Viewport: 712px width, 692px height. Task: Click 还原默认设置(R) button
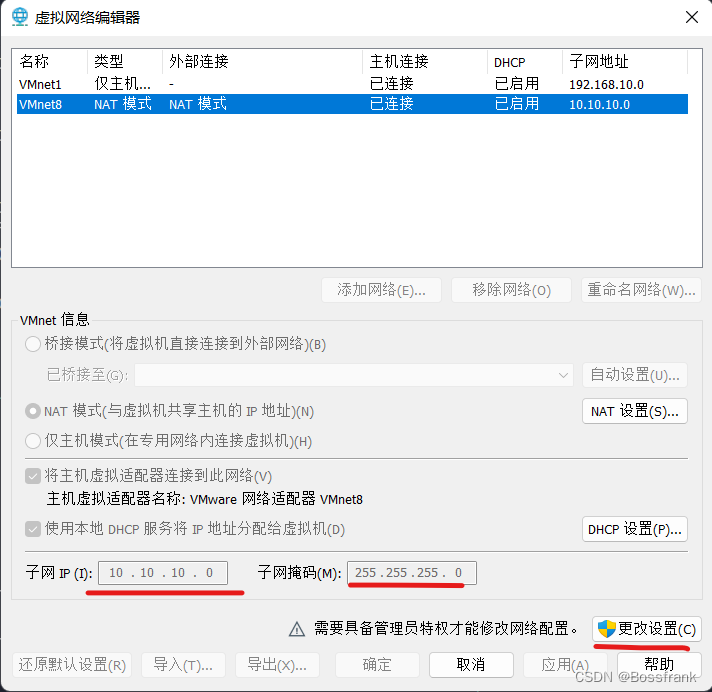point(72,665)
